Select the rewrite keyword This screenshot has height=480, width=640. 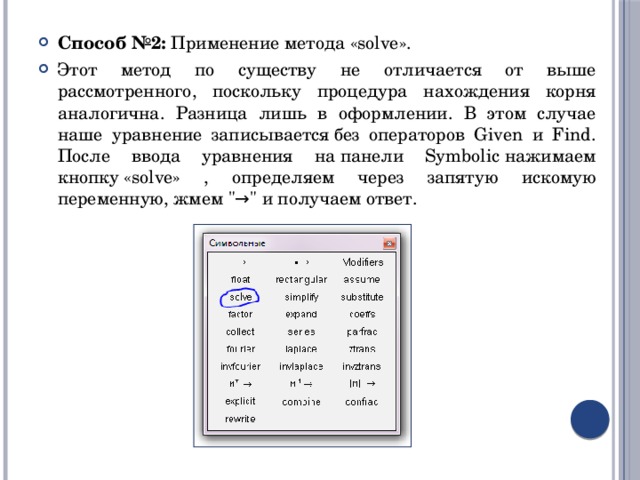240,419
